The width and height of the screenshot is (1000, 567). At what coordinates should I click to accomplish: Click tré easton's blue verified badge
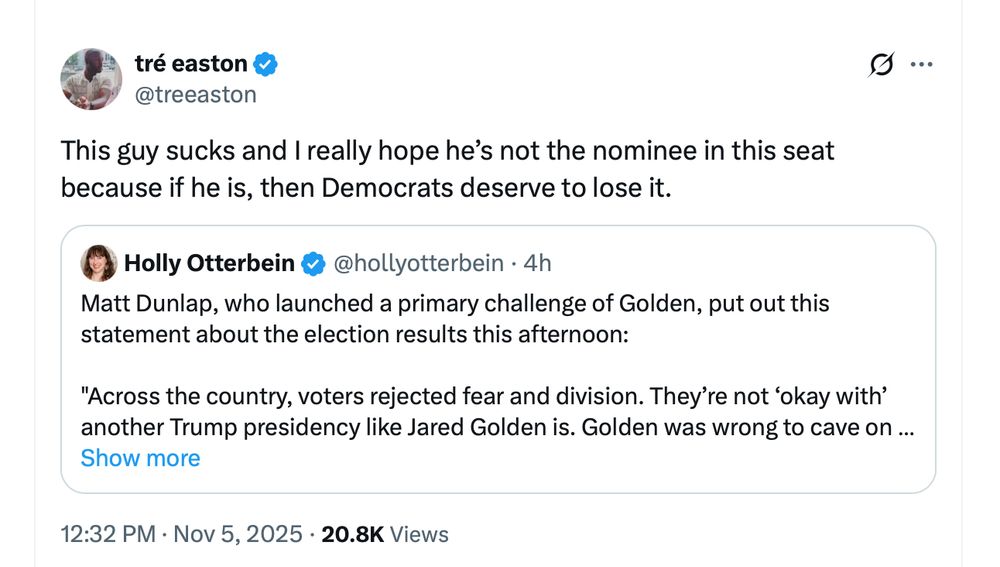(x=265, y=64)
